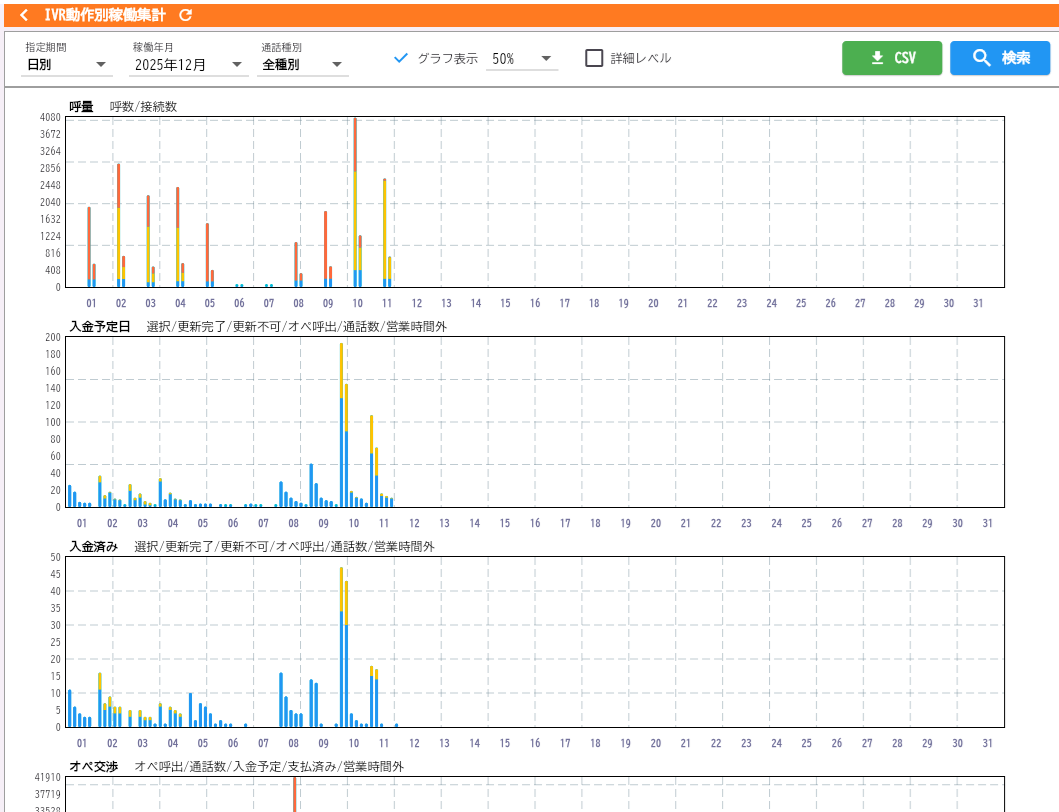The width and height of the screenshot is (1059, 812).
Task: Open the 指定期間 dropdown showing 日別
Action: click(x=68, y=64)
